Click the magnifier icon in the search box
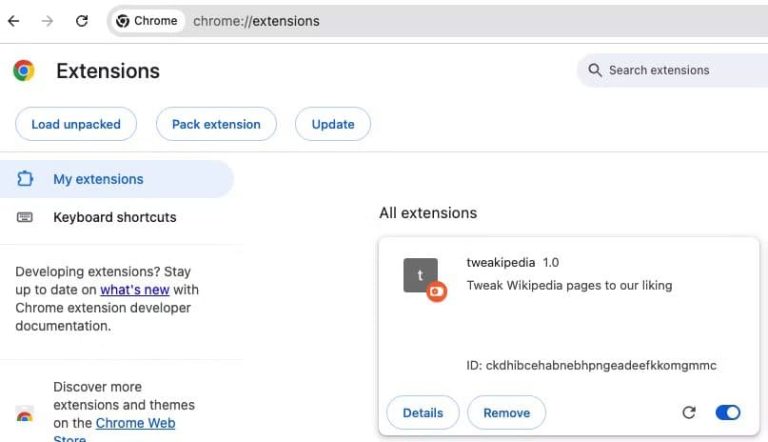Screen dimensions: 768x442 point(595,70)
